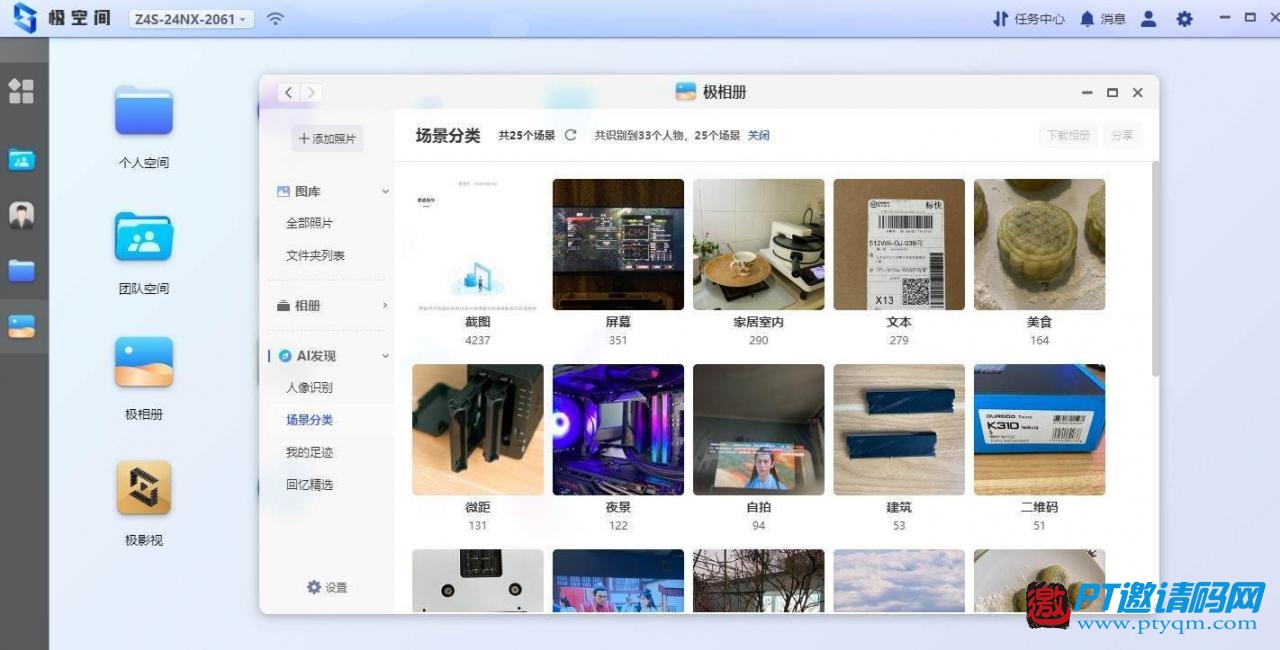The width and height of the screenshot is (1280, 650).
Task: Open the system settings gear in the top bar
Action: (x=1185, y=18)
